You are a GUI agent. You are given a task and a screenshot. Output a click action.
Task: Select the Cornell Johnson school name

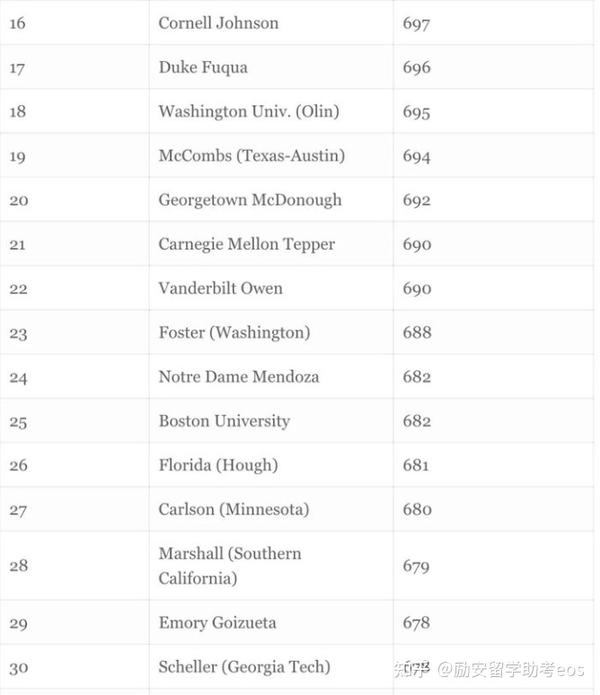tap(218, 23)
